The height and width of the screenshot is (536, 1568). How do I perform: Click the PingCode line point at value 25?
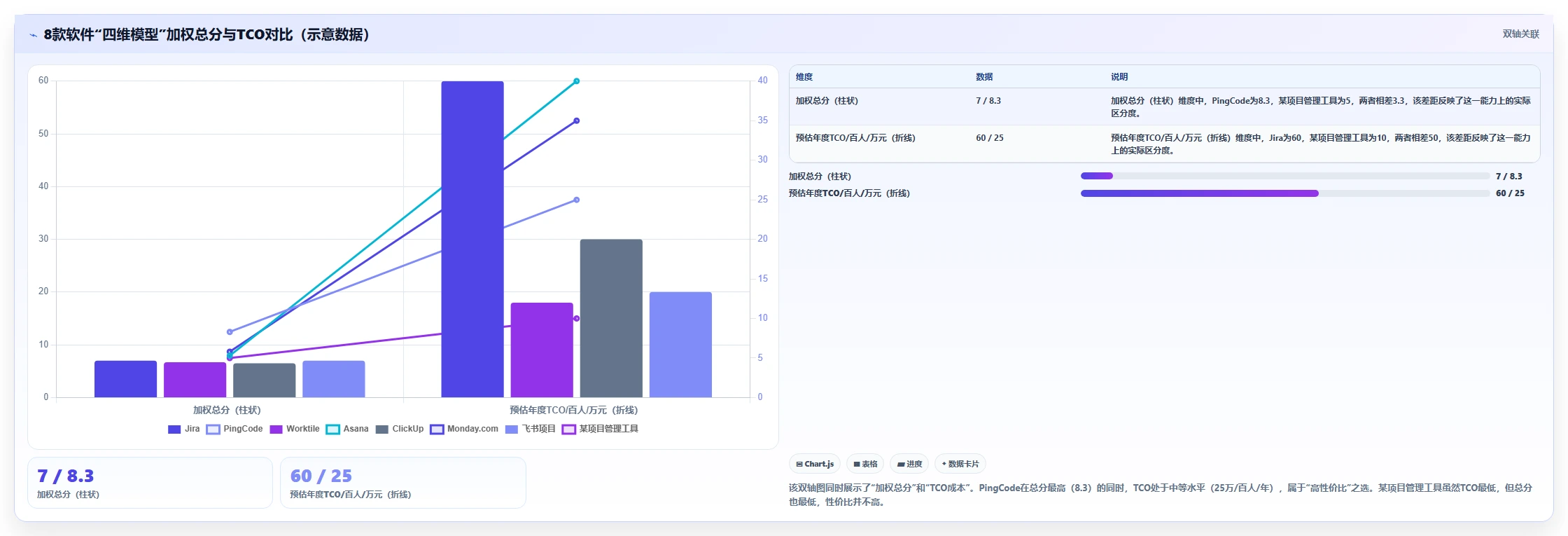[577, 200]
